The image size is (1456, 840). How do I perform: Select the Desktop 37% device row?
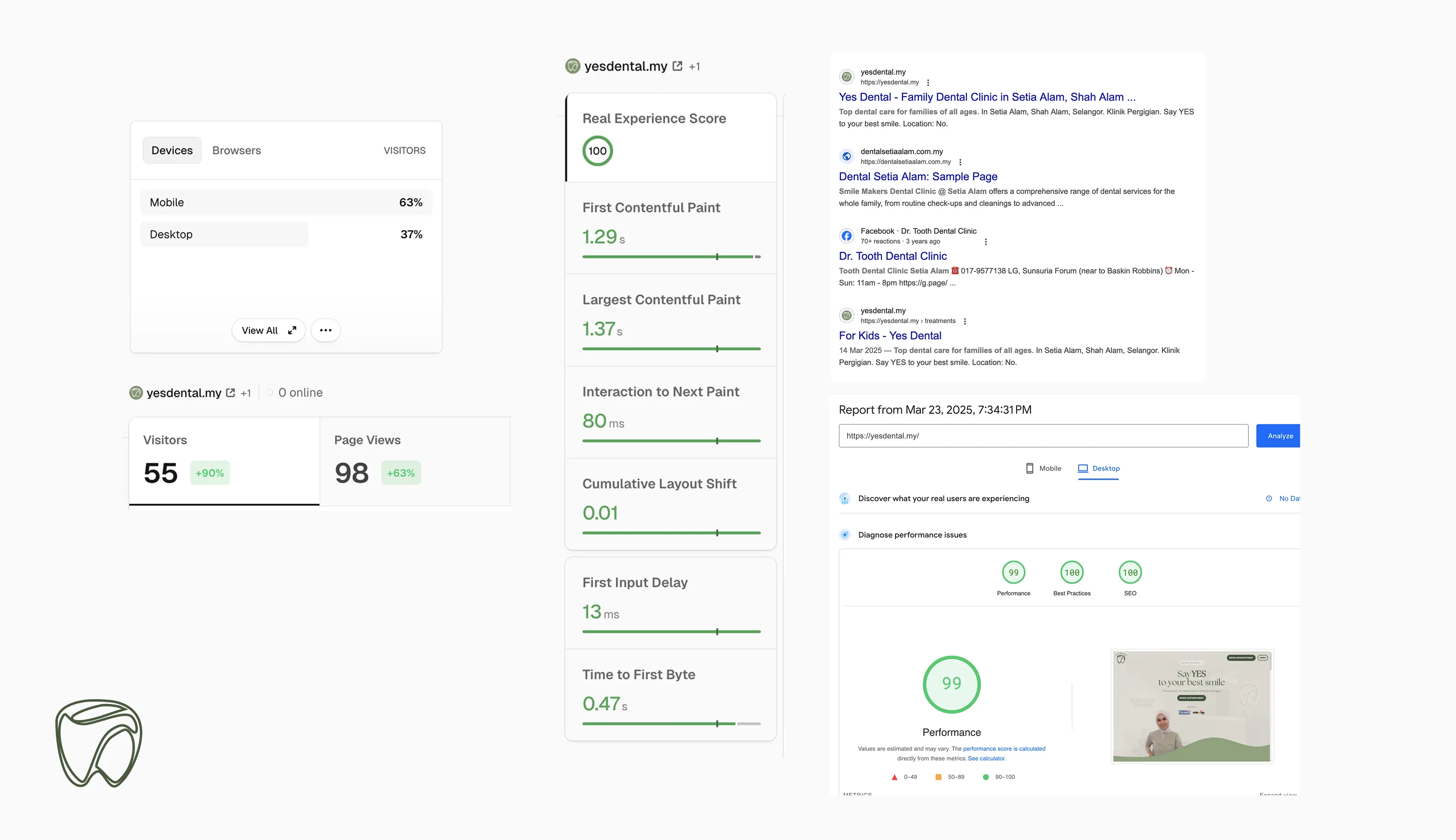pyautogui.click(x=286, y=234)
